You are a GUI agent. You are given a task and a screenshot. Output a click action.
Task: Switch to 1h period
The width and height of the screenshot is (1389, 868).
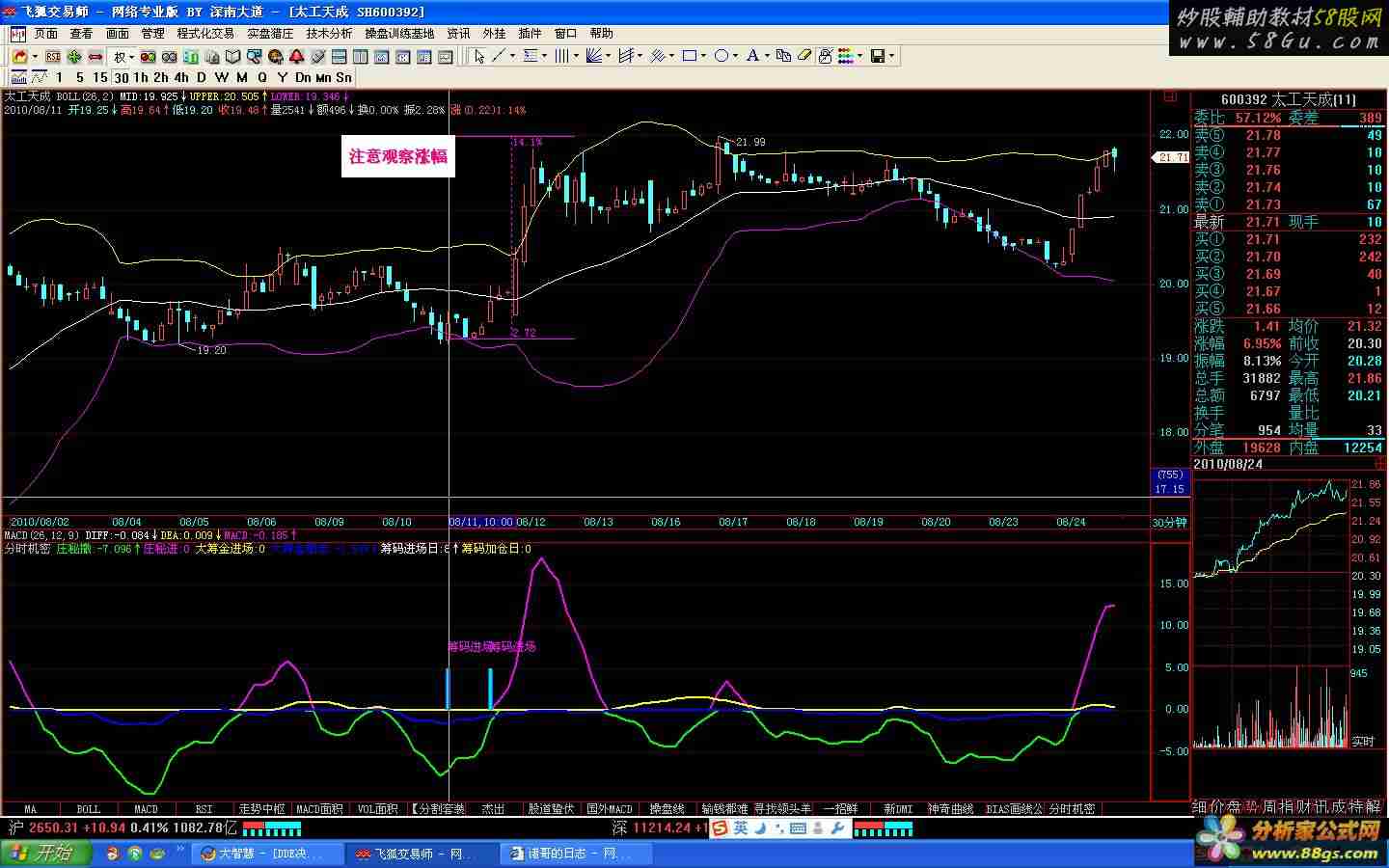tap(141, 77)
